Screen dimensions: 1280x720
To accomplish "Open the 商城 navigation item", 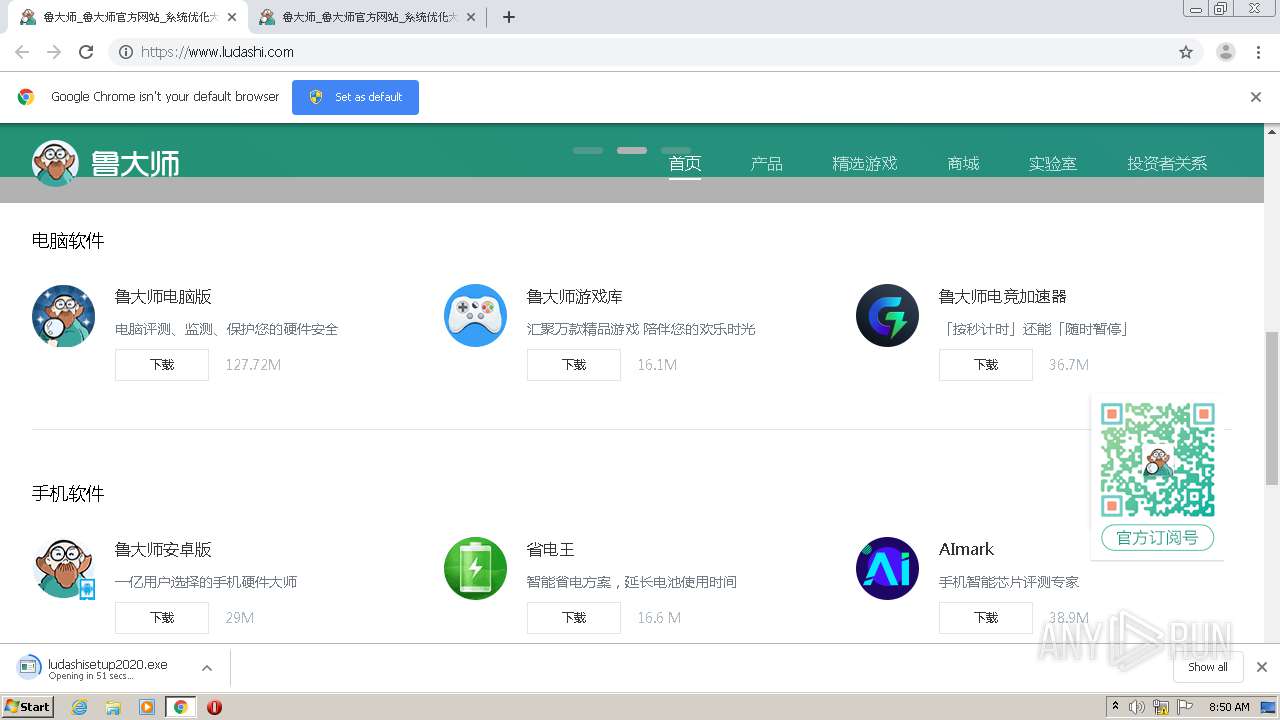I will (x=964, y=163).
